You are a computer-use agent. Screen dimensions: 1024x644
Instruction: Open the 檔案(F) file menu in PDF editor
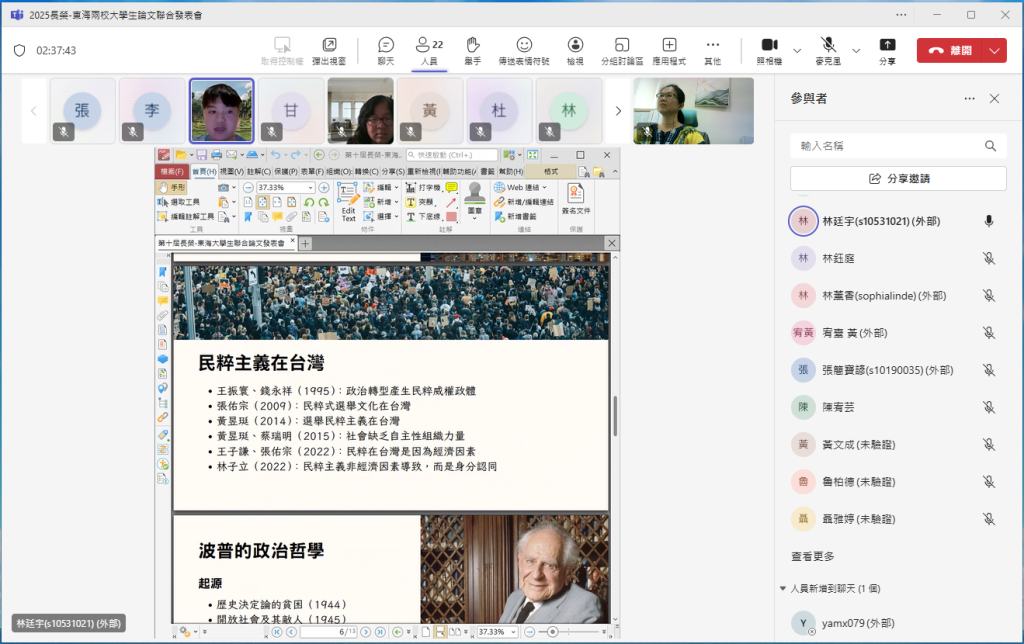172,171
